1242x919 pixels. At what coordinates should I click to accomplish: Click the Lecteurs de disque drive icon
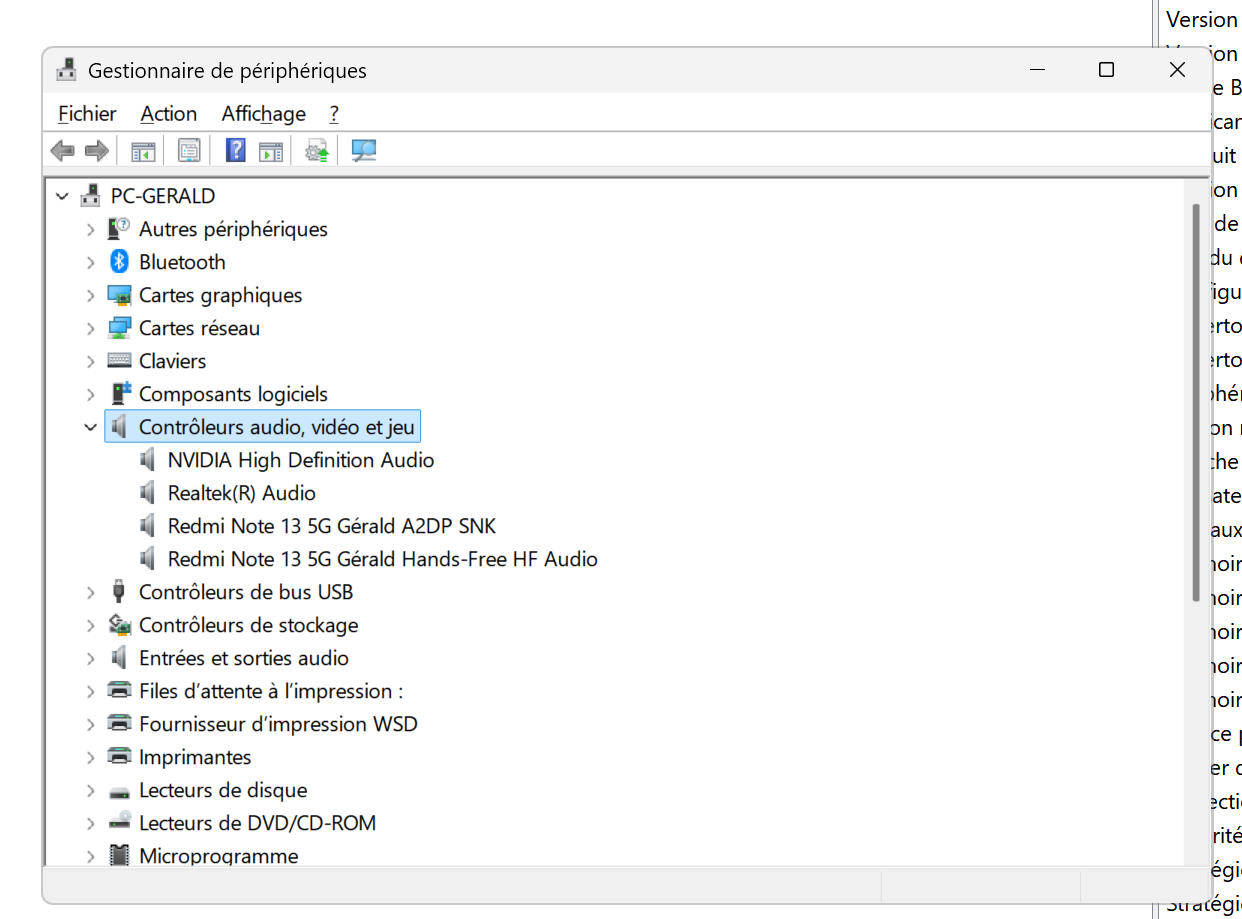pos(120,791)
